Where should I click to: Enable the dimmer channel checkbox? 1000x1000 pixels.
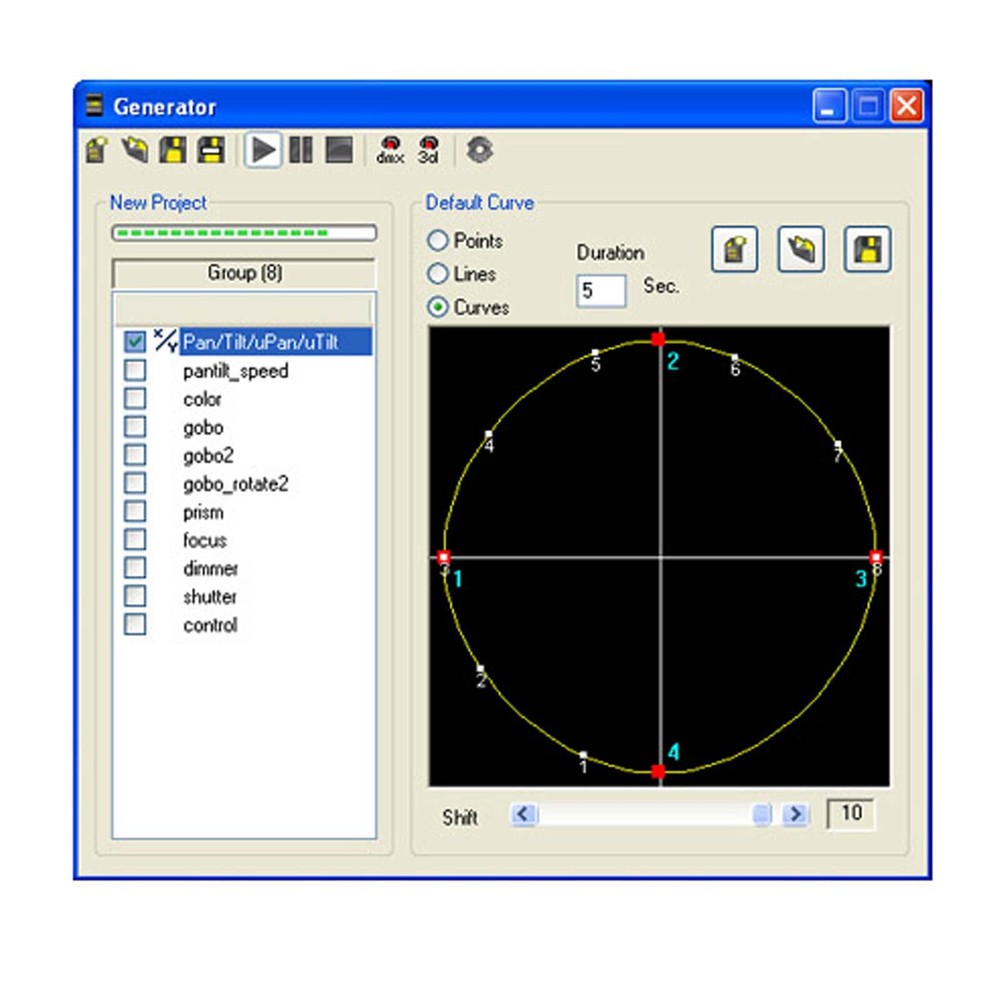(136, 568)
